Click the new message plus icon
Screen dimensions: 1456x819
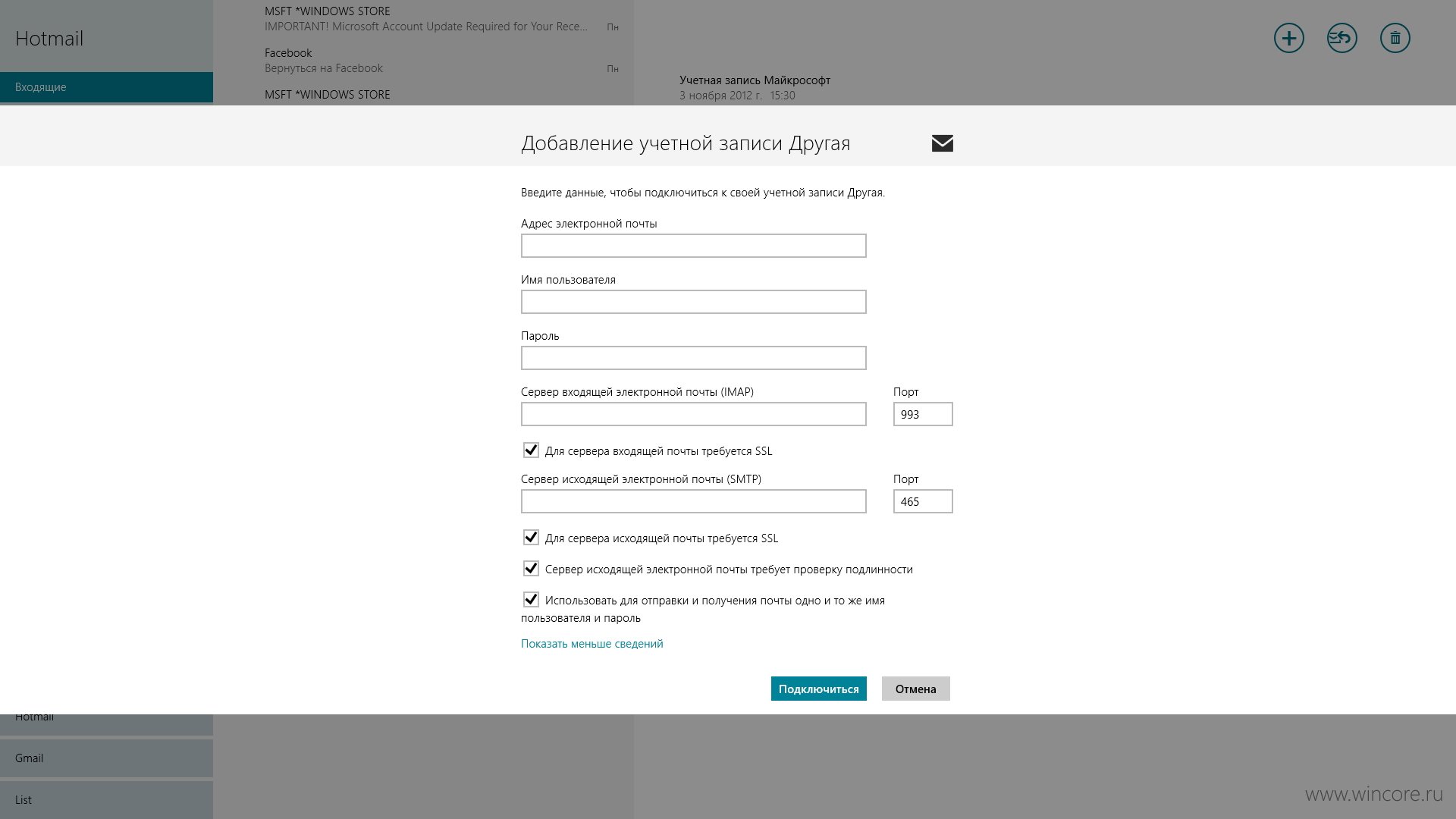(x=1288, y=38)
